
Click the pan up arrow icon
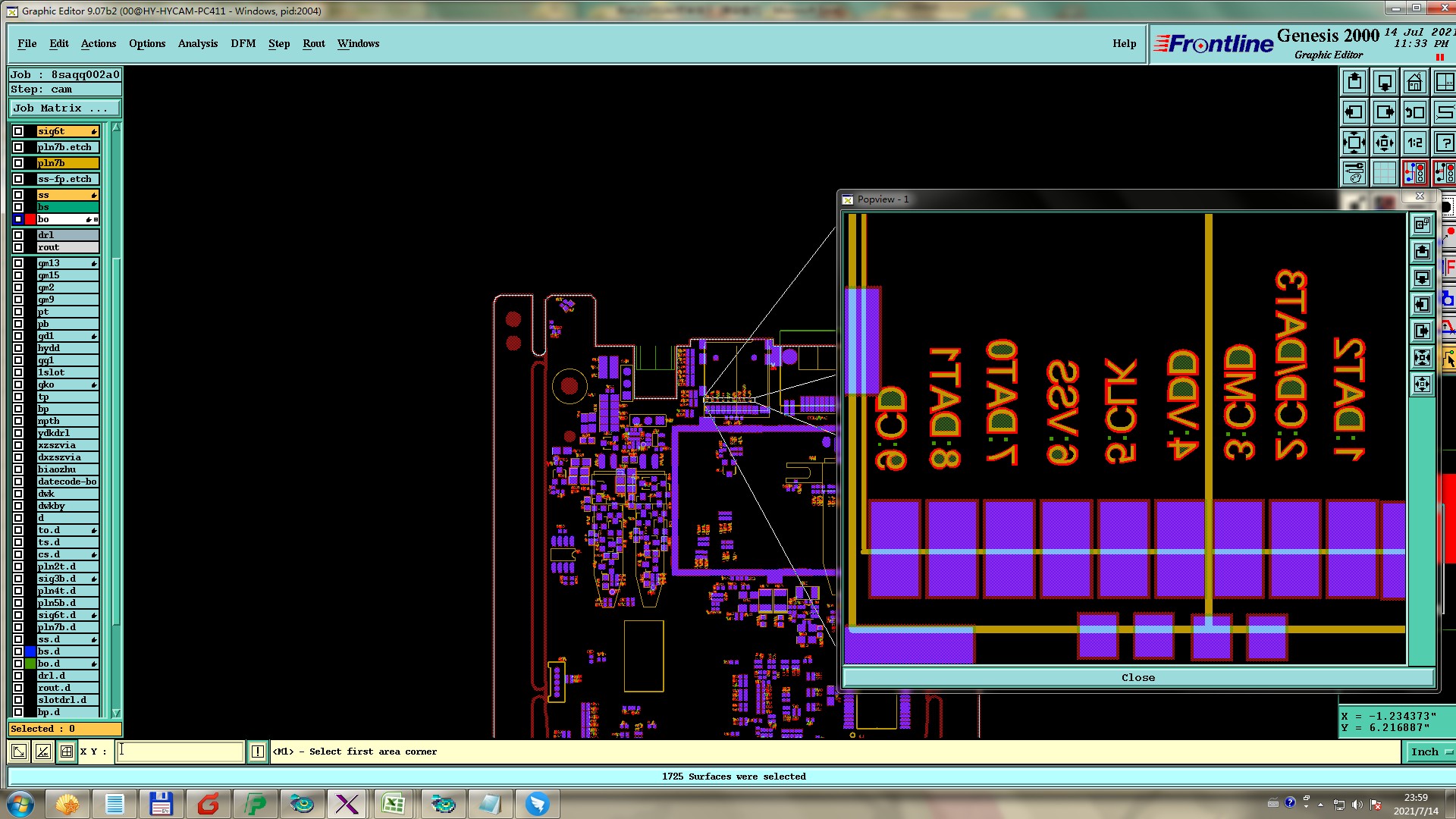tap(1354, 82)
